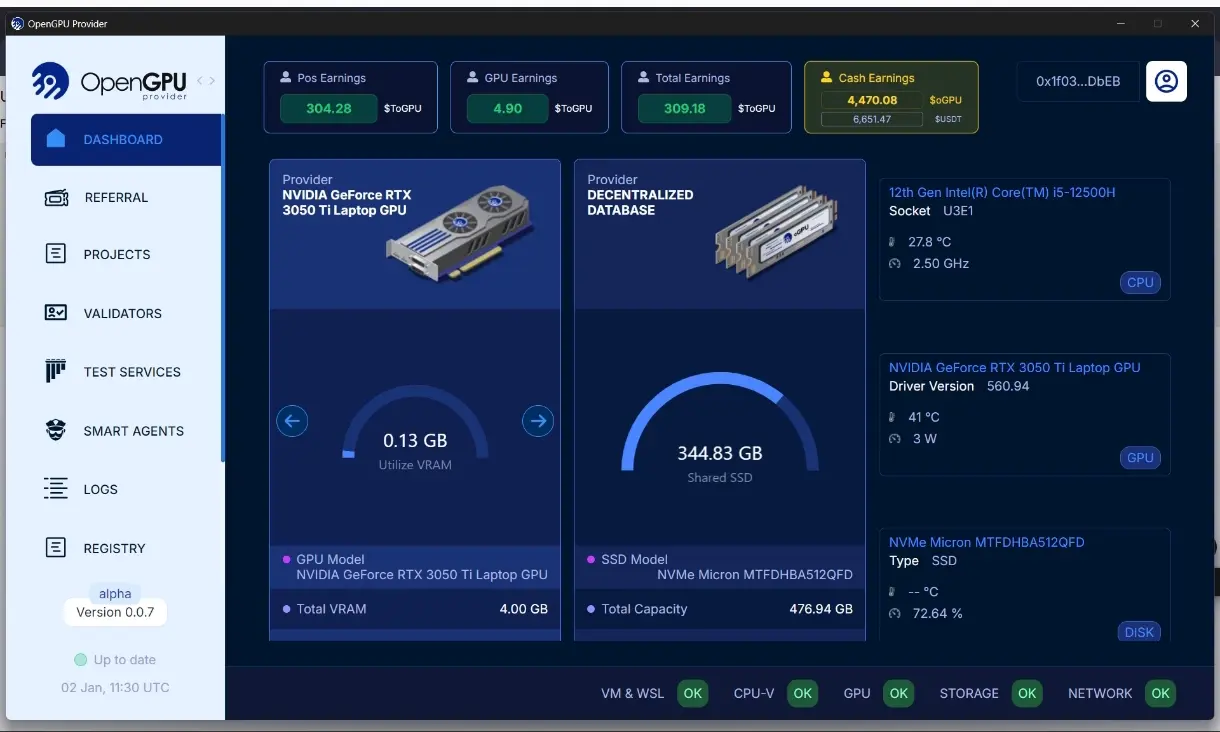Click the Total Capacity 476.94 GB row
Viewport: 1220px width, 732px height.
pyautogui.click(x=720, y=609)
